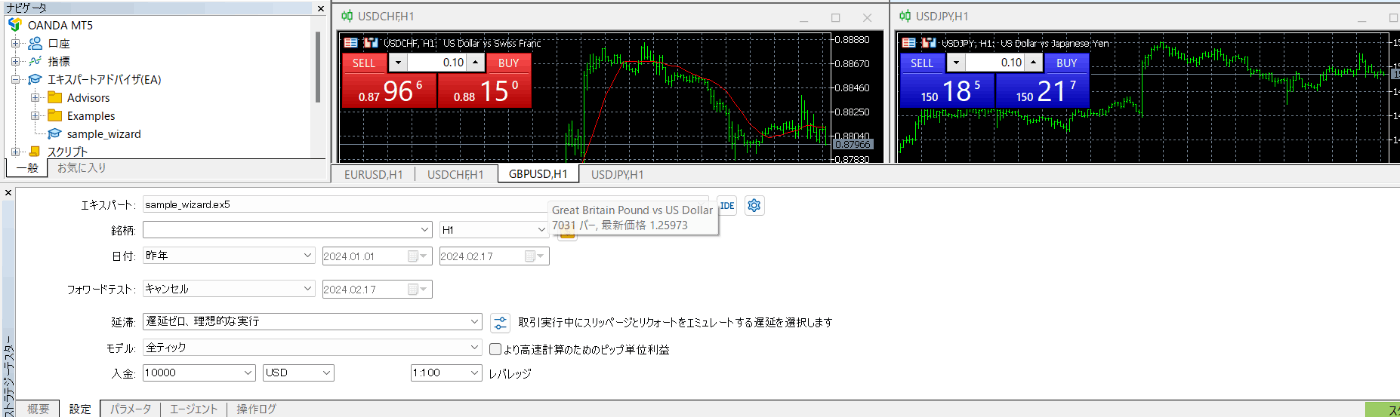Screen dimensions: 1400x417
Task: Open the 入金 deposit amount dropdown
Action: coord(248,373)
